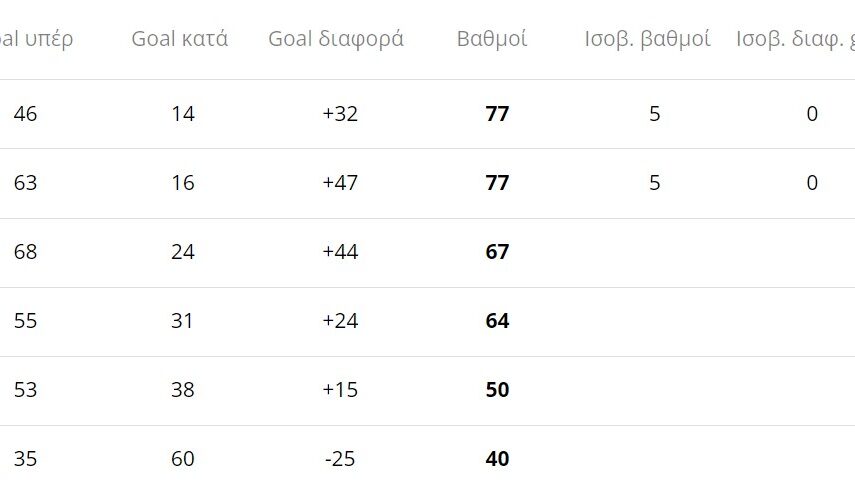
Task: Select the bold points value 67
Action: [x=497, y=252]
